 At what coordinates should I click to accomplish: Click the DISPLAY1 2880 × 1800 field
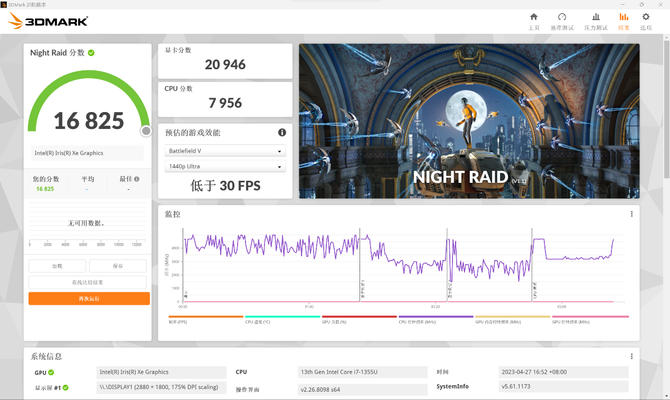point(162,387)
